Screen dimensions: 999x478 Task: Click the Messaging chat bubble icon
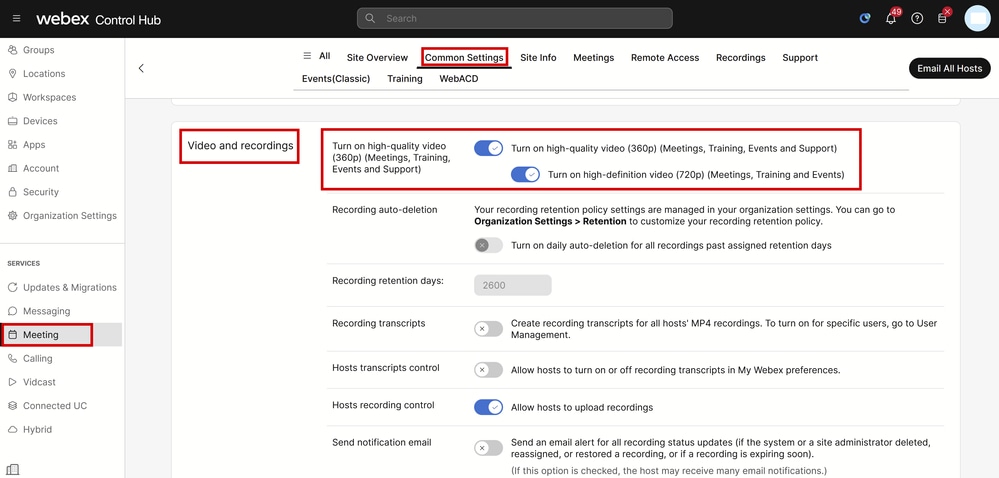pyautogui.click(x=12, y=311)
